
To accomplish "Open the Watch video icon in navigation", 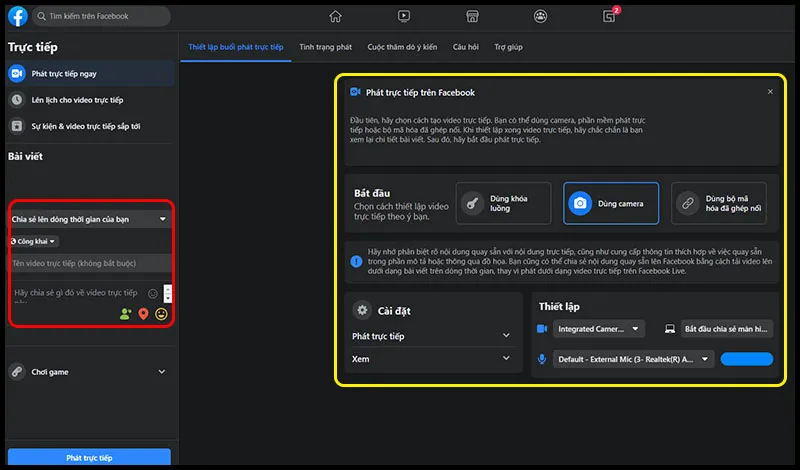I will (403, 16).
